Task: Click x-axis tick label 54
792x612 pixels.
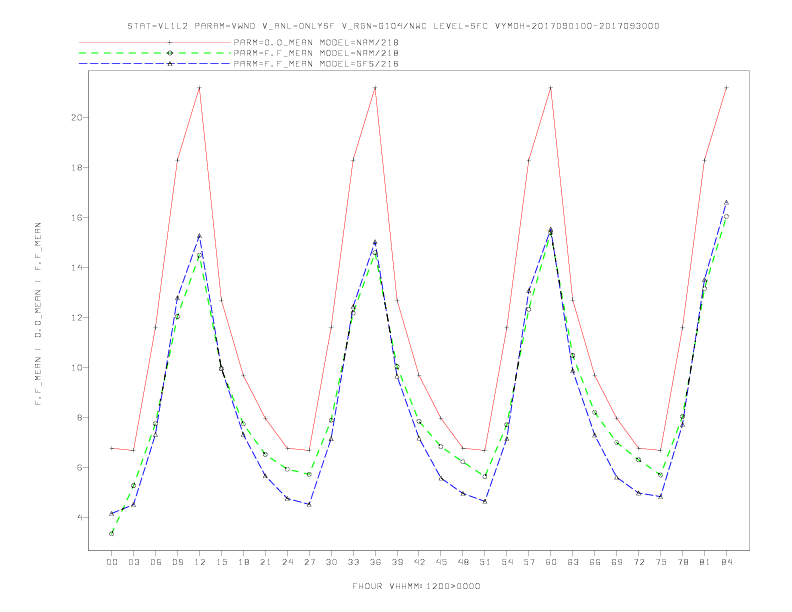Action: (507, 562)
